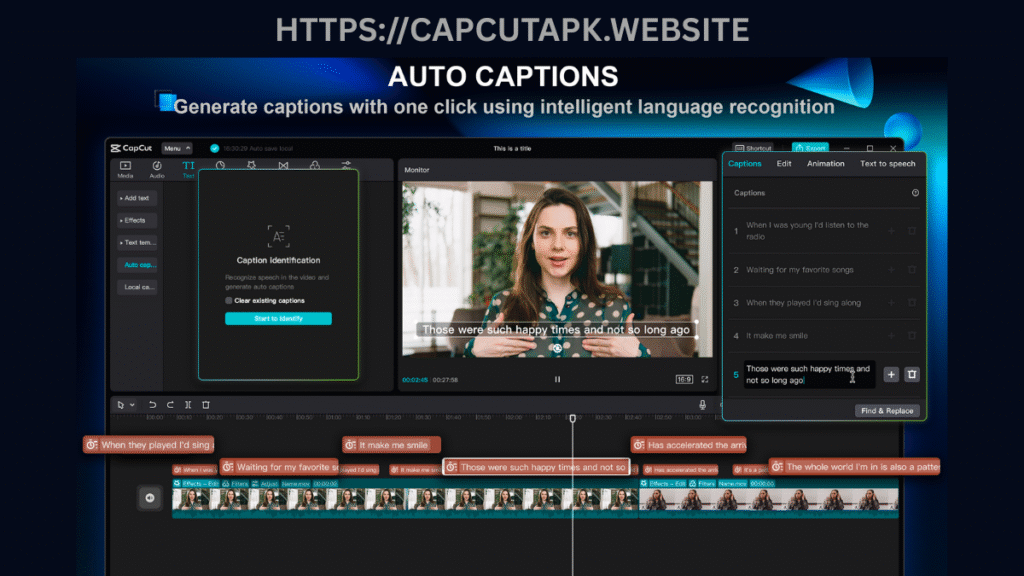Image resolution: width=1024 pixels, height=576 pixels.
Task: Select the Text tab icon
Action: [188, 166]
